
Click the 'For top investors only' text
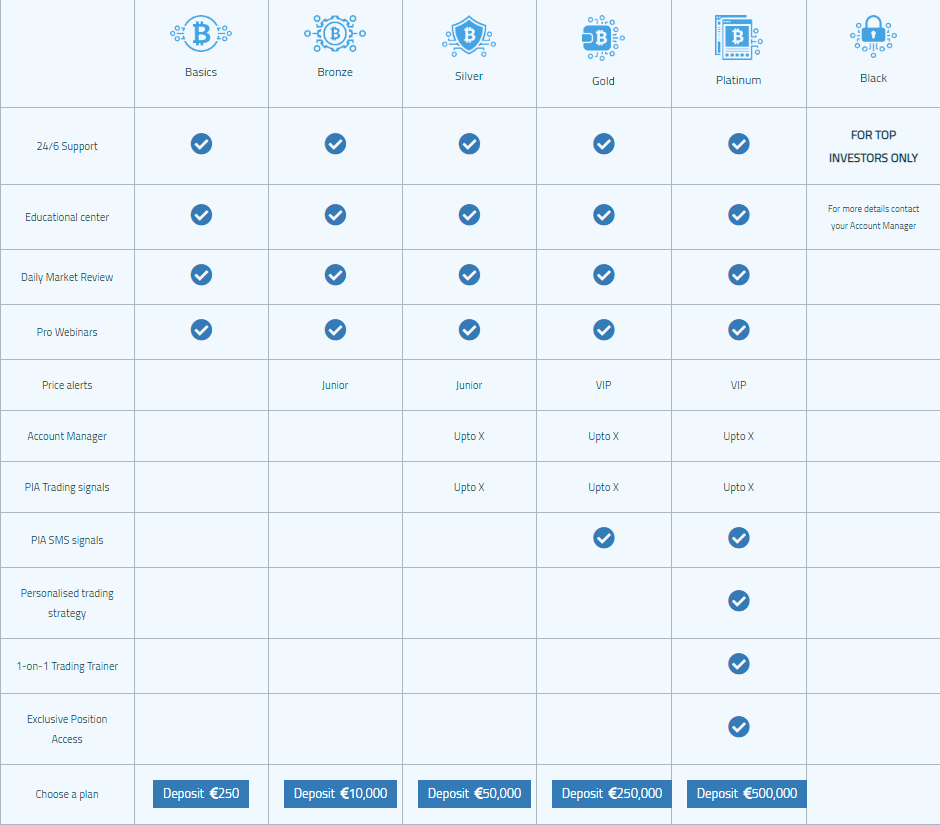tap(873, 146)
